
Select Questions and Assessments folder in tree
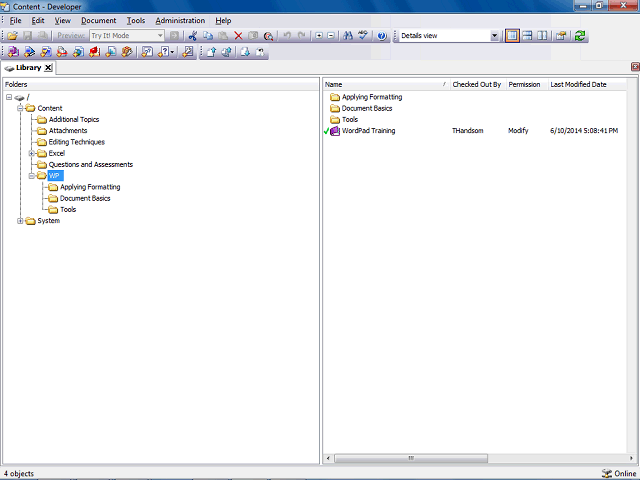(x=91, y=164)
